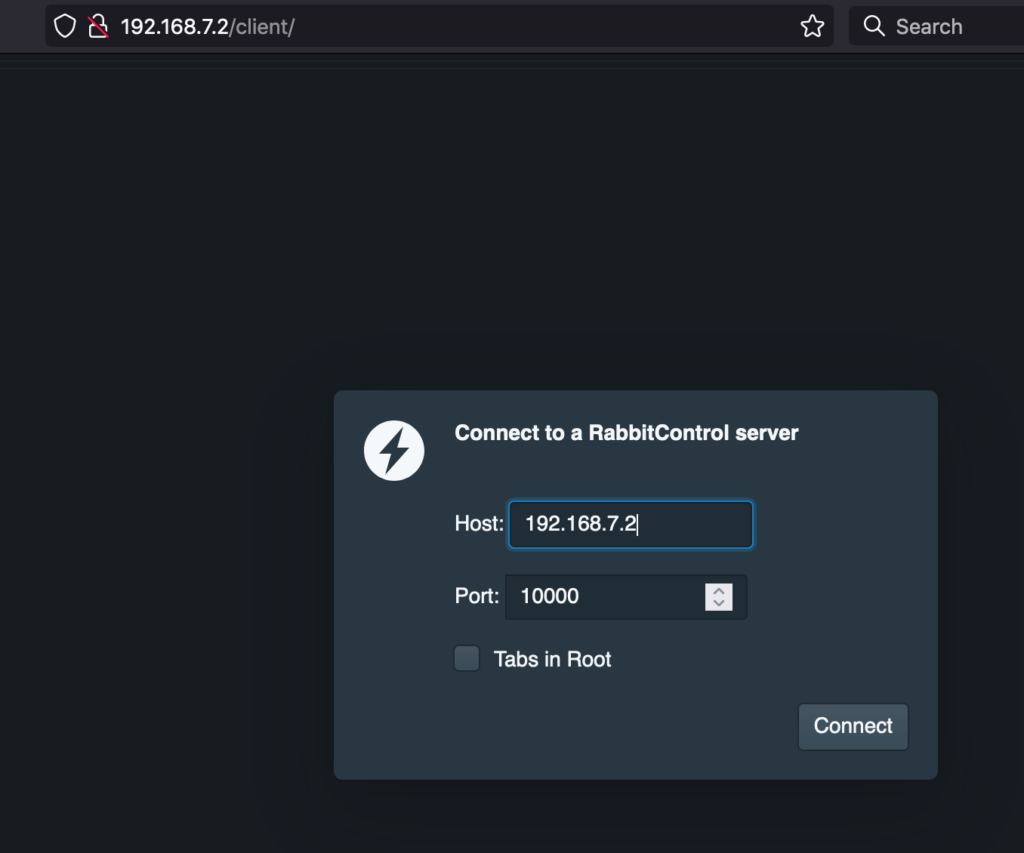Click the browser Search field
Screen dimensions: 1024x853
pyautogui.click(x=936, y=26)
